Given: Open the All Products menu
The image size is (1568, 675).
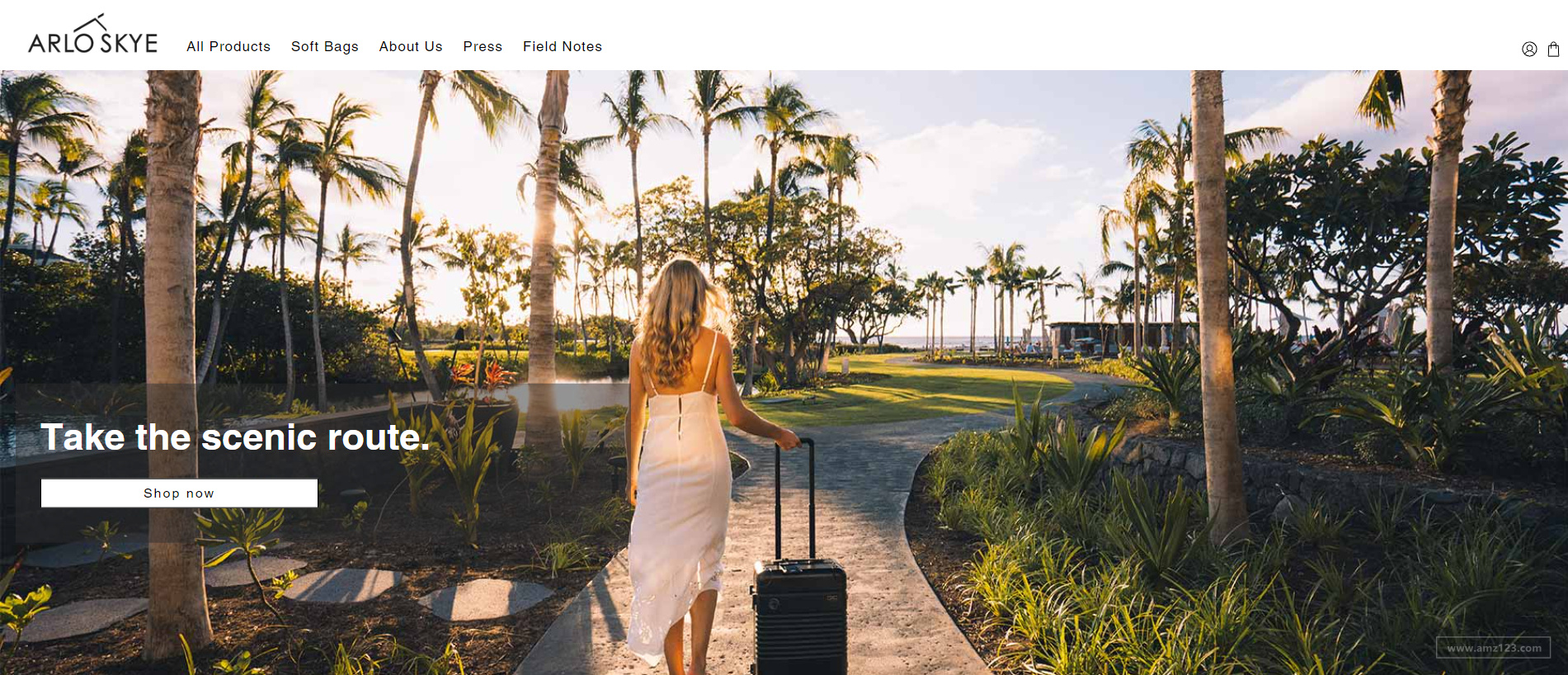Looking at the screenshot, I should pos(228,46).
